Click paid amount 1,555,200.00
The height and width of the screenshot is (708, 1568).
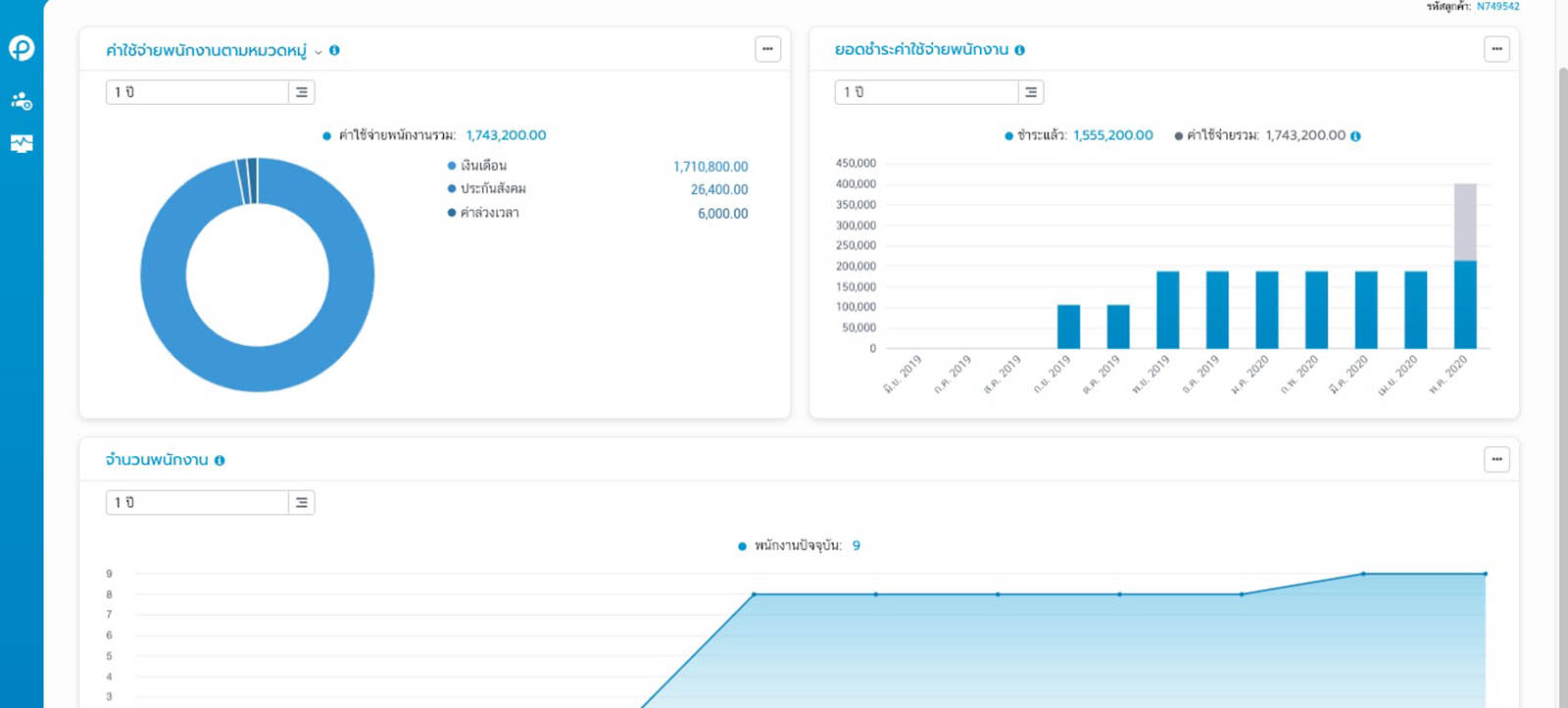[x=1113, y=135]
